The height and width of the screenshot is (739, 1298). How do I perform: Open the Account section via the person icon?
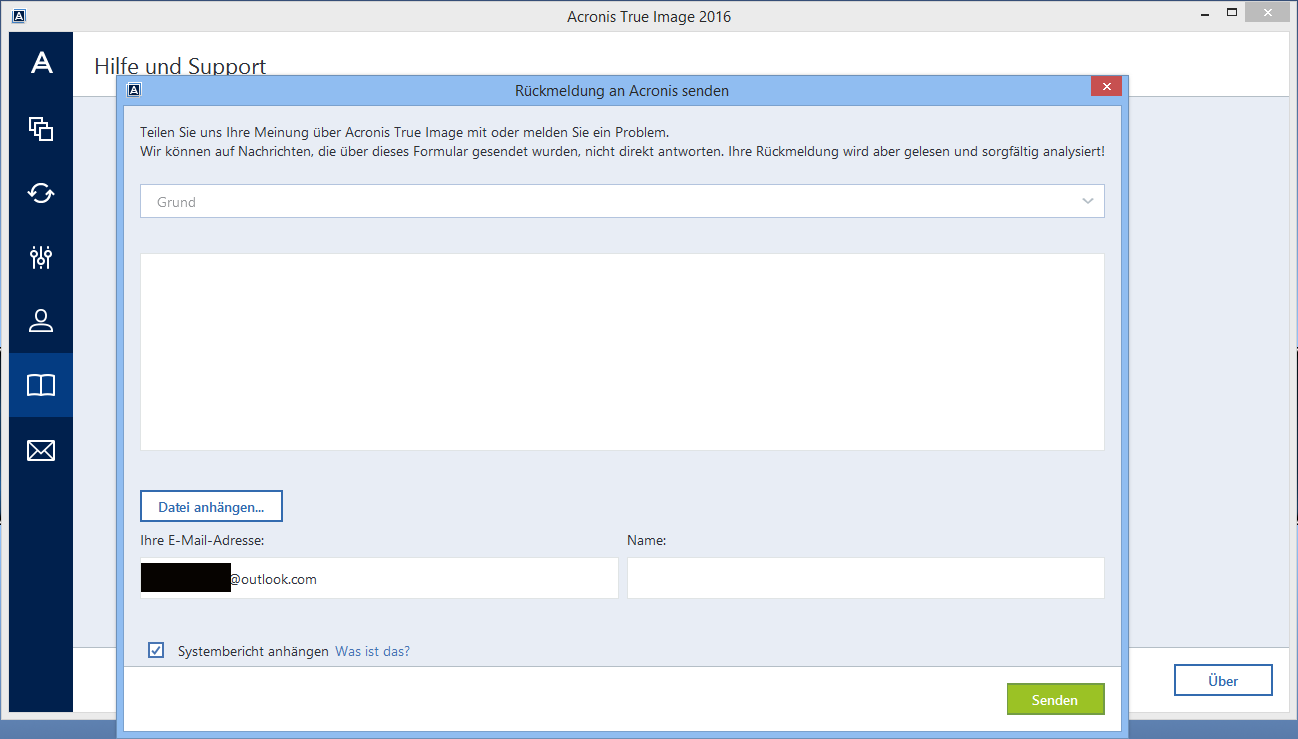pyautogui.click(x=41, y=321)
